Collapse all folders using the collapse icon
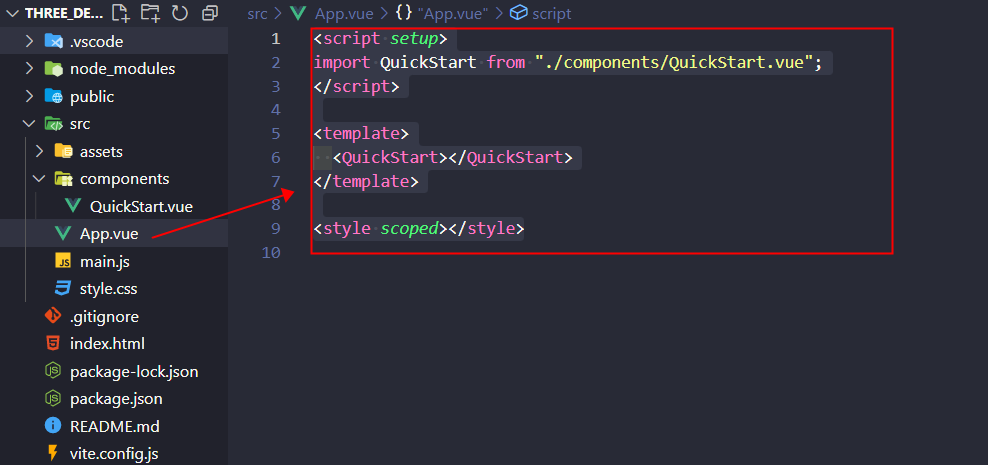This screenshot has width=988, height=465. (210, 13)
